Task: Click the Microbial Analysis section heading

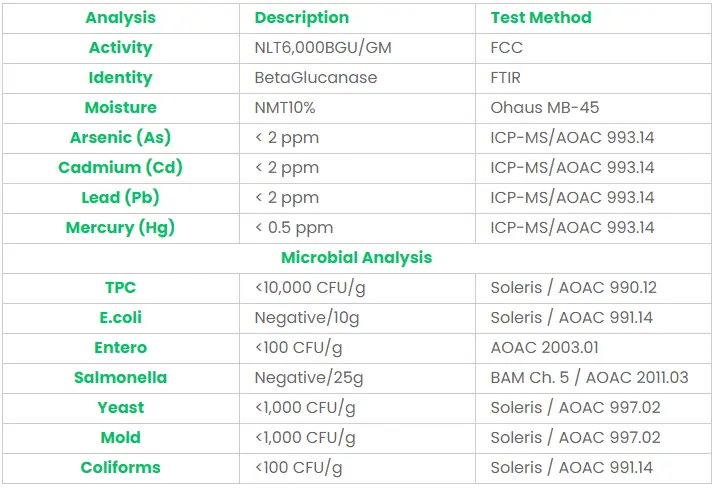Action: (x=356, y=258)
